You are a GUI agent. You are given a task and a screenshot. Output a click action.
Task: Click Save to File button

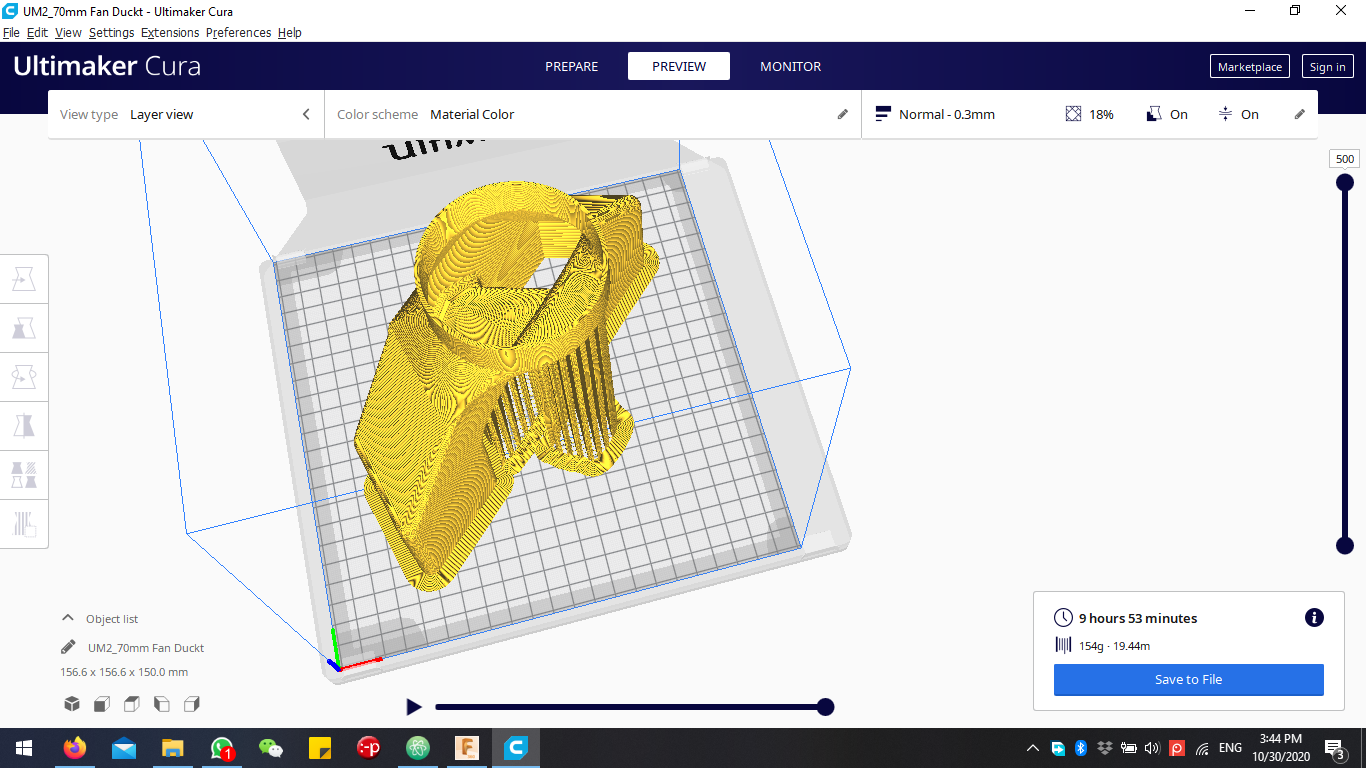pos(1188,679)
